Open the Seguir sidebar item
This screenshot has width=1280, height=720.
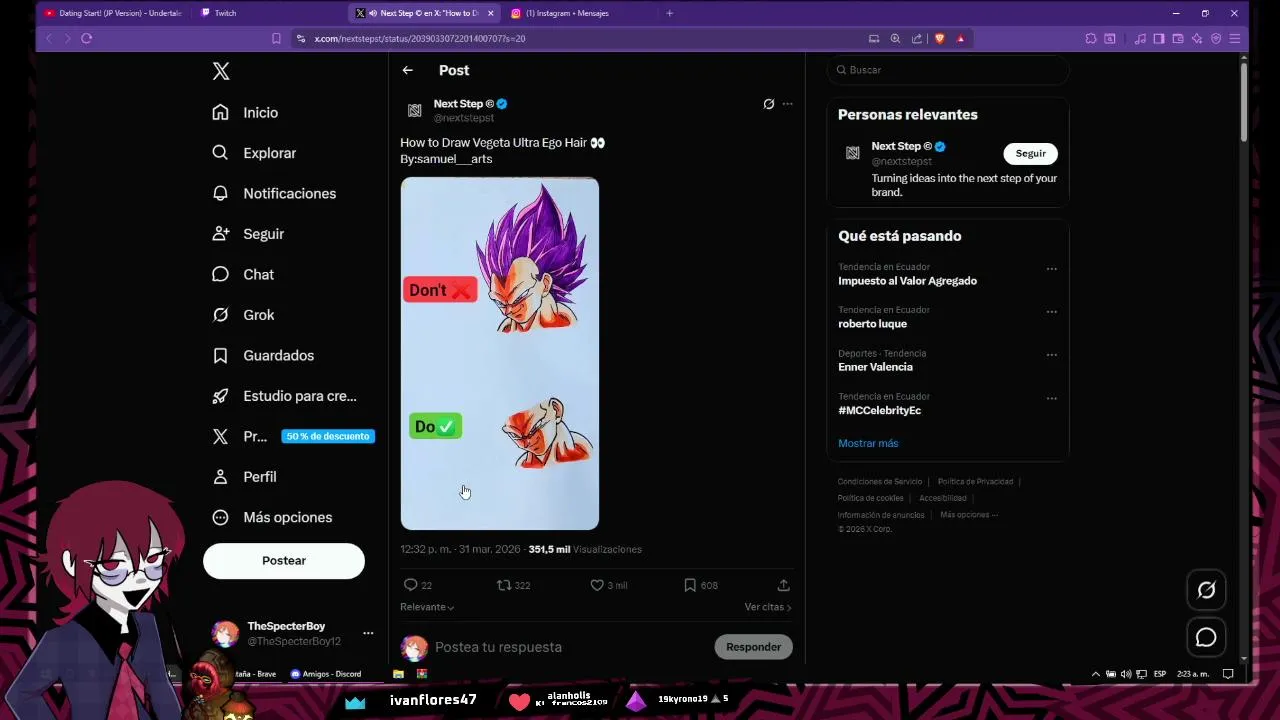tap(248, 234)
